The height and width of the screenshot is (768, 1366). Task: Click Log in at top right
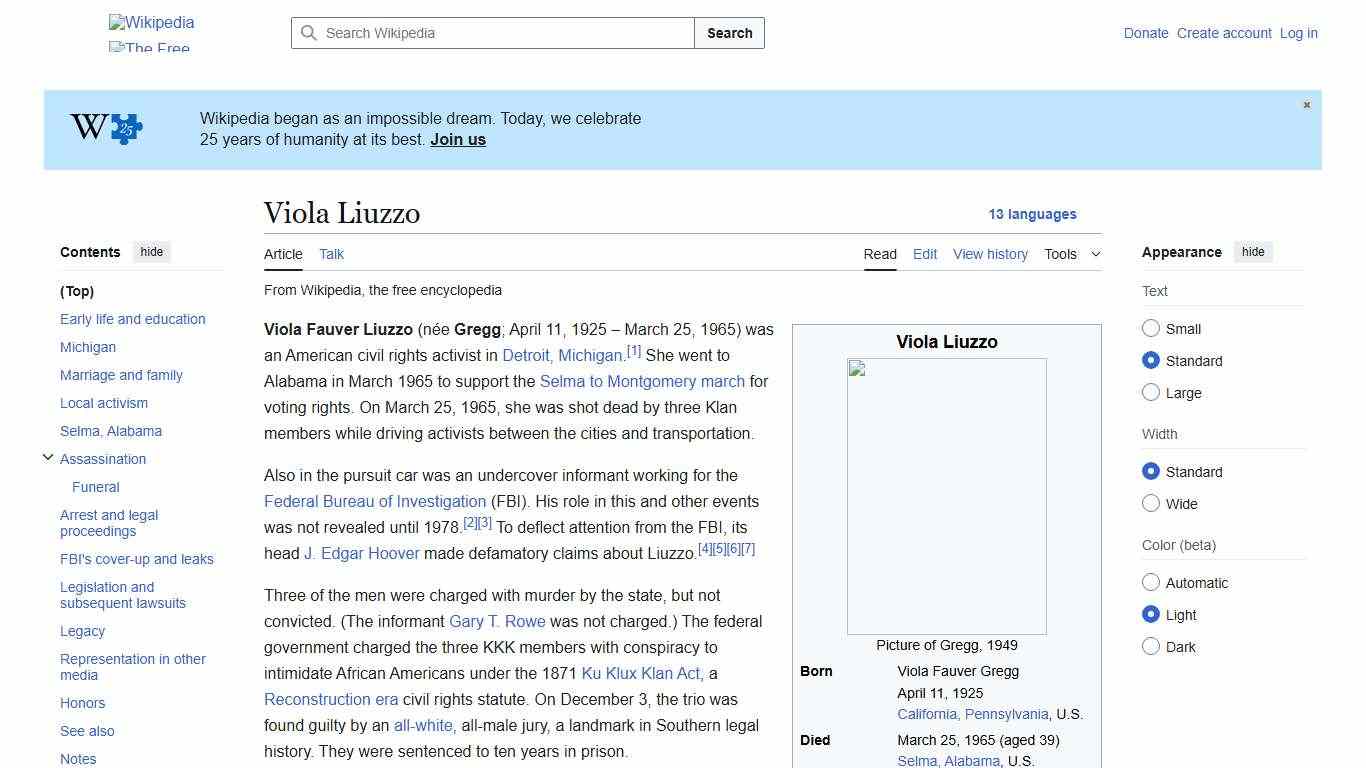[1298, 33]
